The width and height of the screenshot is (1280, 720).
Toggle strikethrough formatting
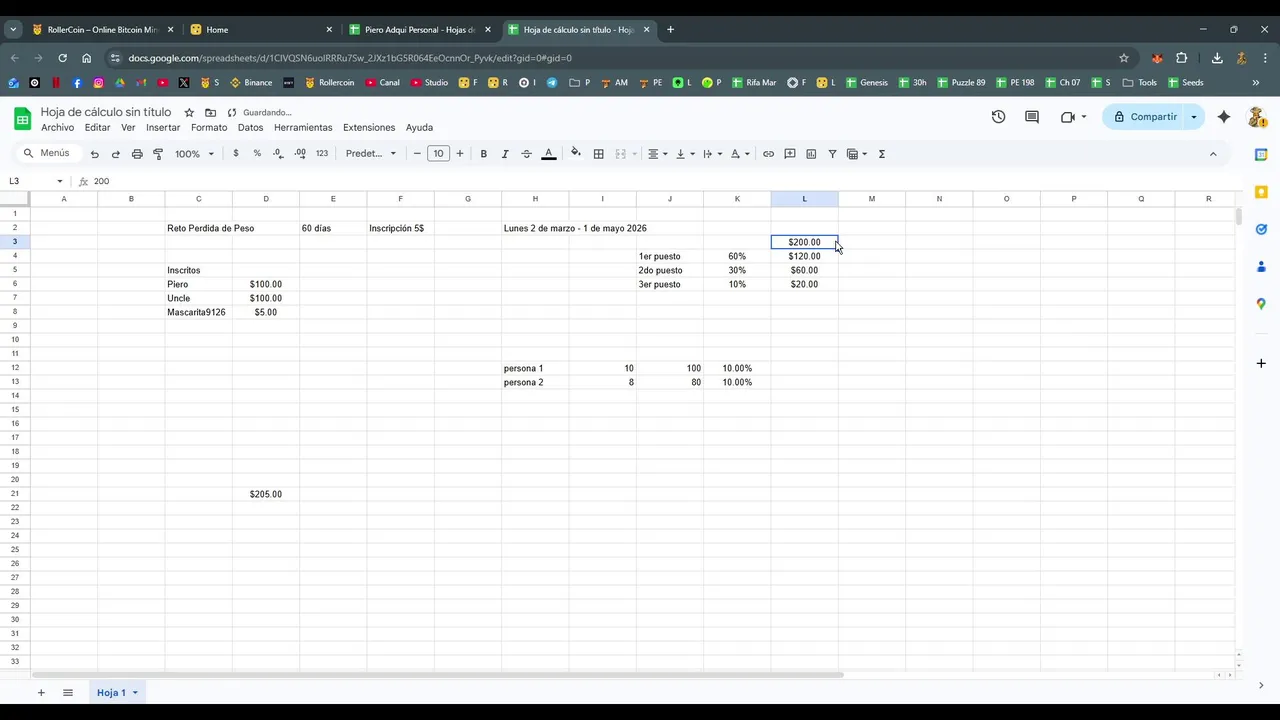click(x=526, y=154)
